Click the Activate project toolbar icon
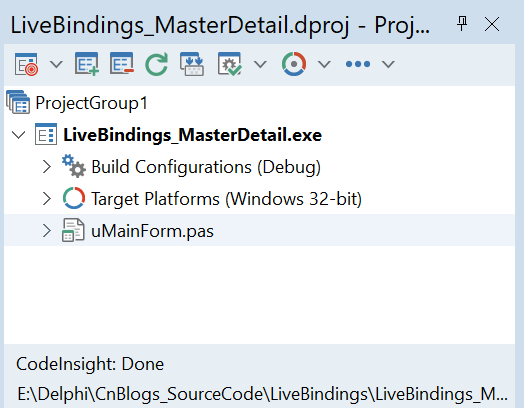This screenshot has width=524, height=408. click(x=26, y=64)
